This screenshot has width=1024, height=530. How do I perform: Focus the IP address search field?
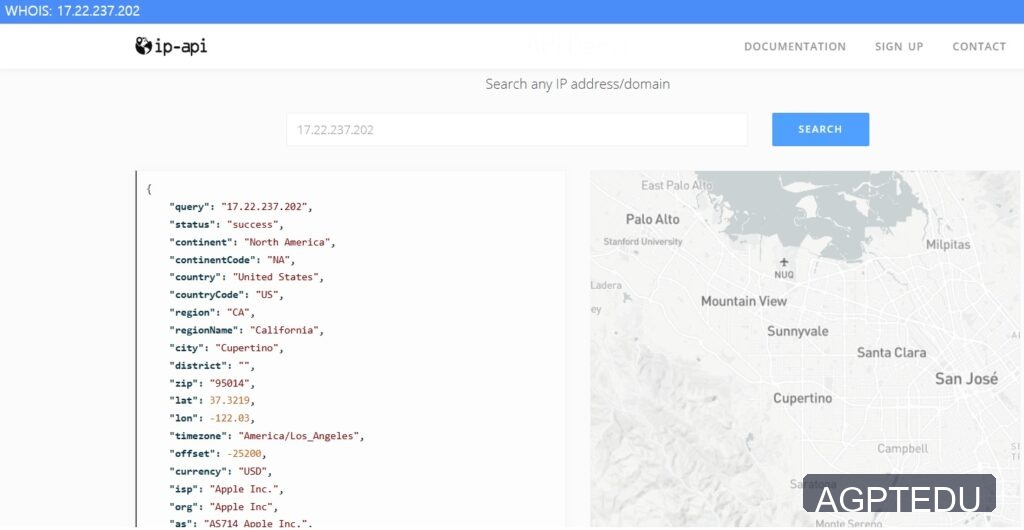tap(517, 129)
